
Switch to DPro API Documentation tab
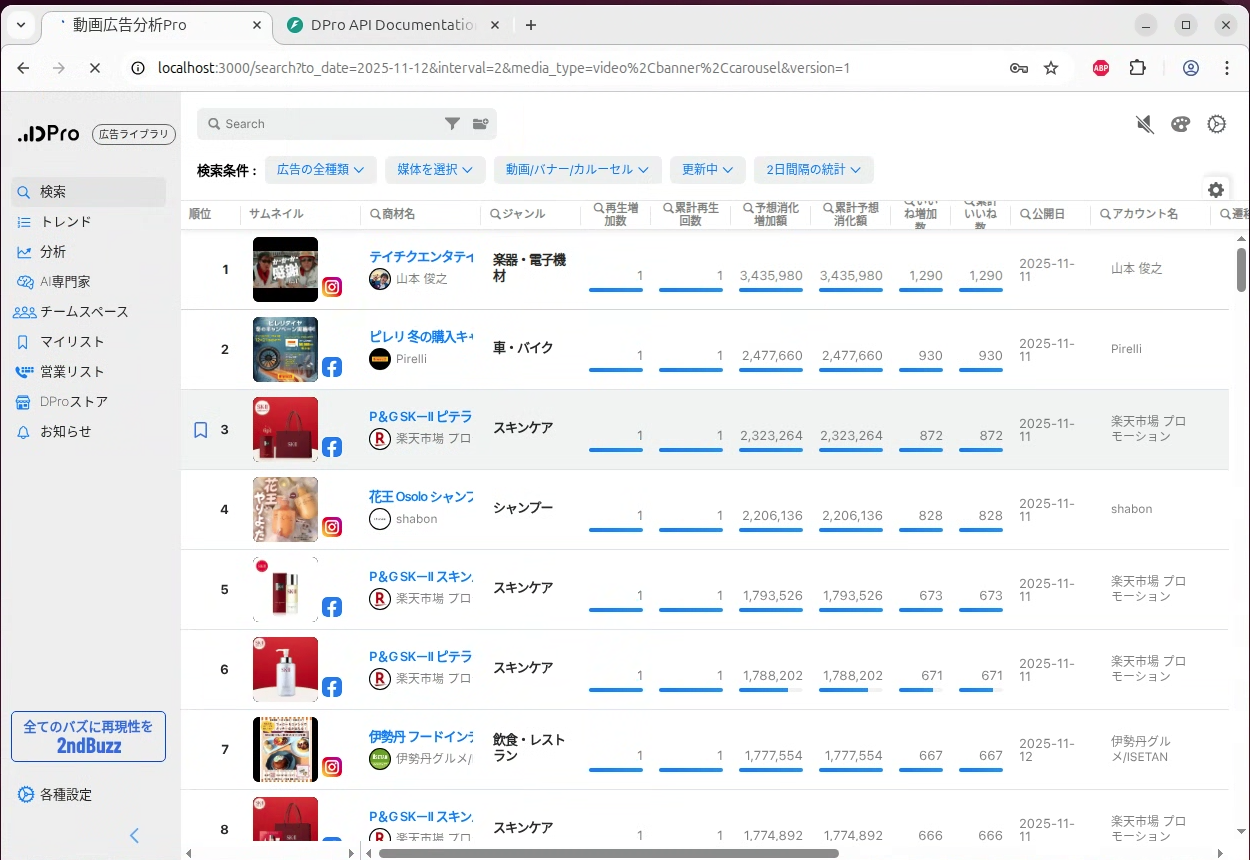coord(392,25)
